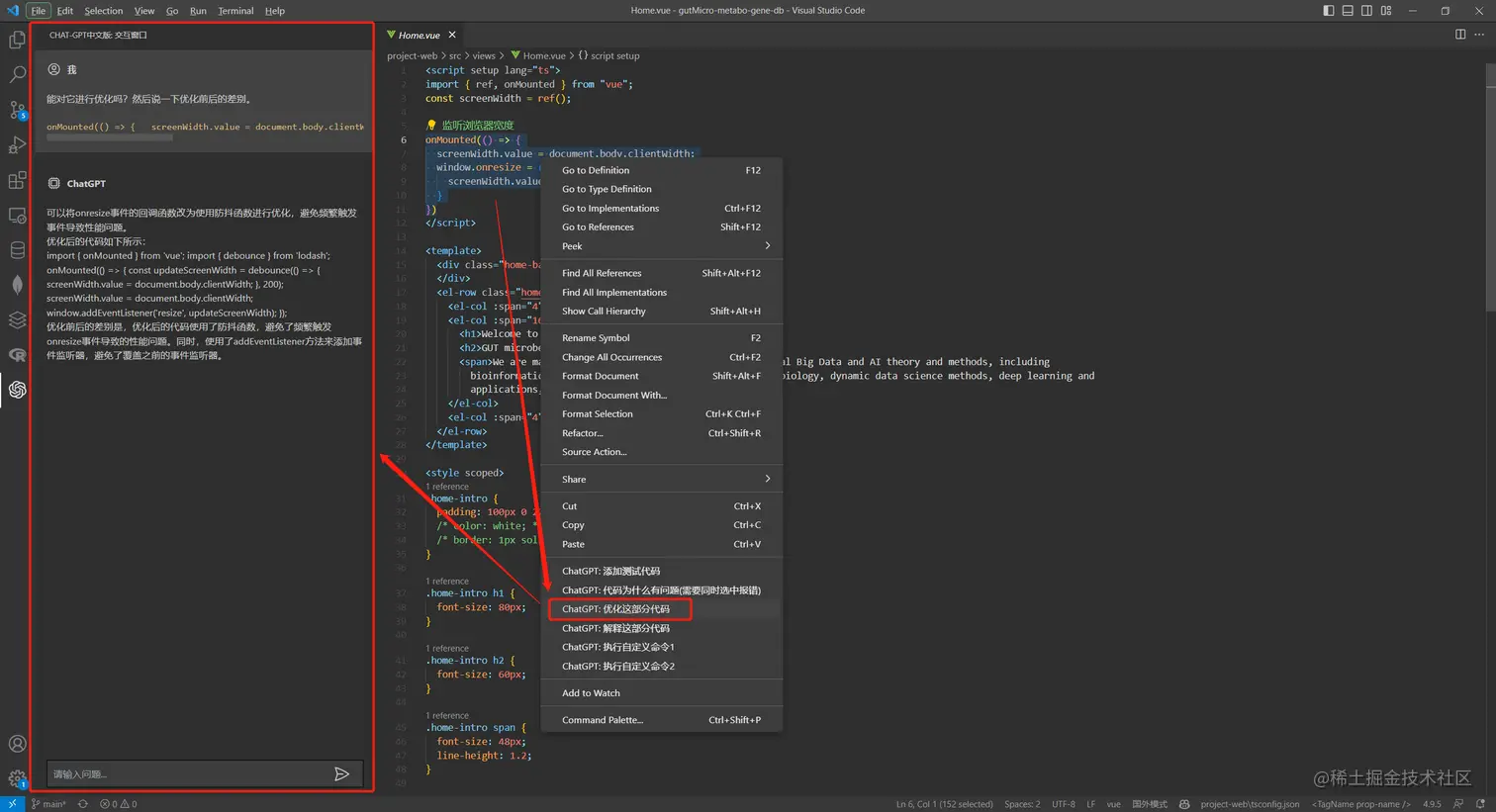Open the notifications bell in status bar
The height and width of the screenshot is (812, 1496).
(1480, 804)
